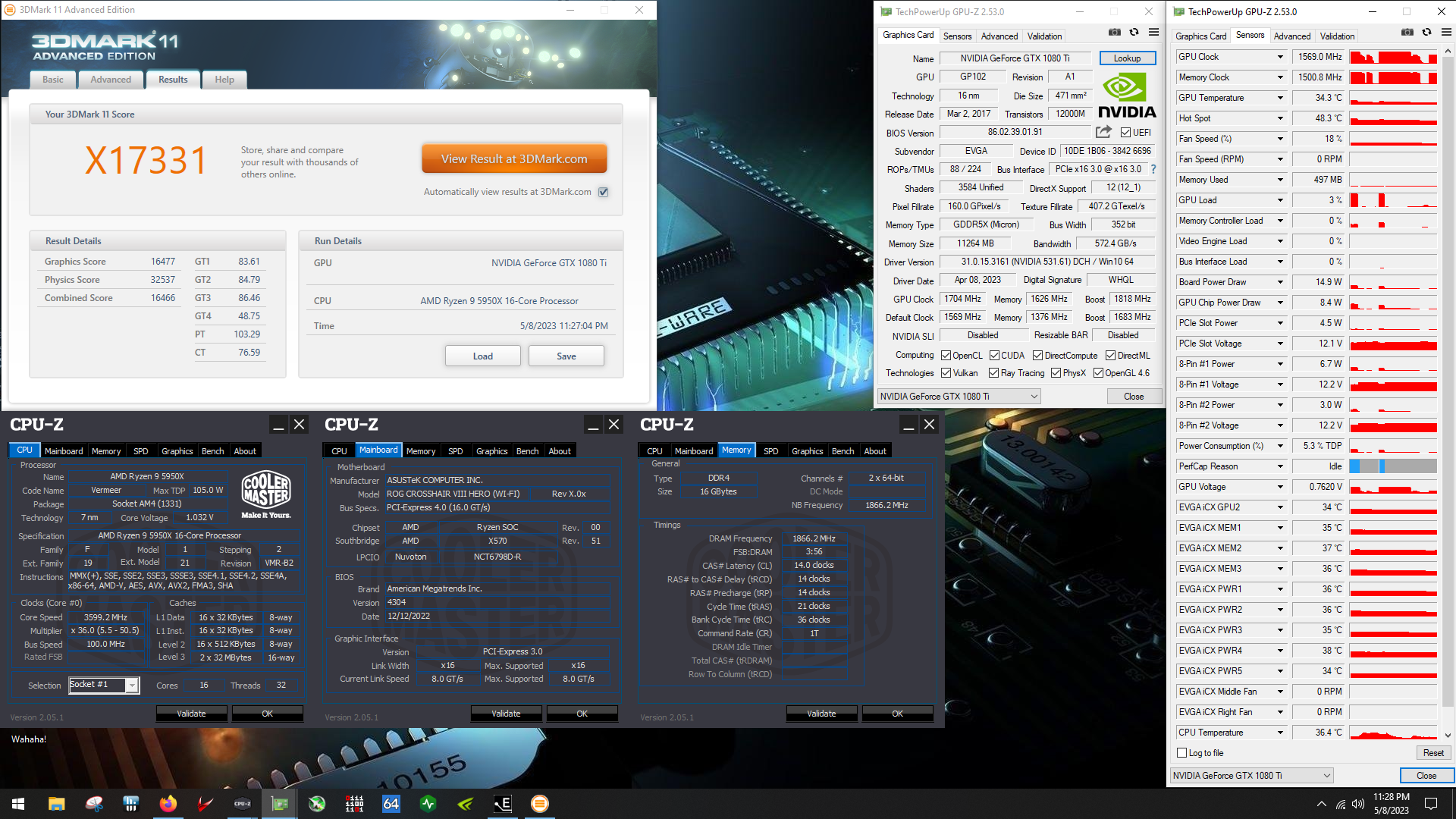Open GPU selector dropdown in GPU-Z Sensors window
The width and height of the screenshot is (1456, 819).
coord(1251,776)
